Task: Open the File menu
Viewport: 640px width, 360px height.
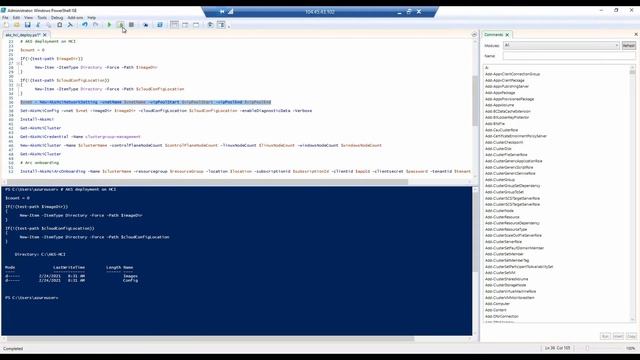Action: [5, 18]
